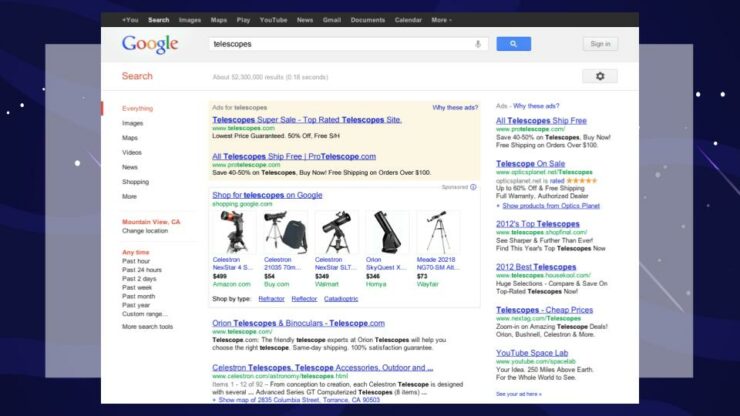Expand the More dropdown in top bar

tap(441, 20)
